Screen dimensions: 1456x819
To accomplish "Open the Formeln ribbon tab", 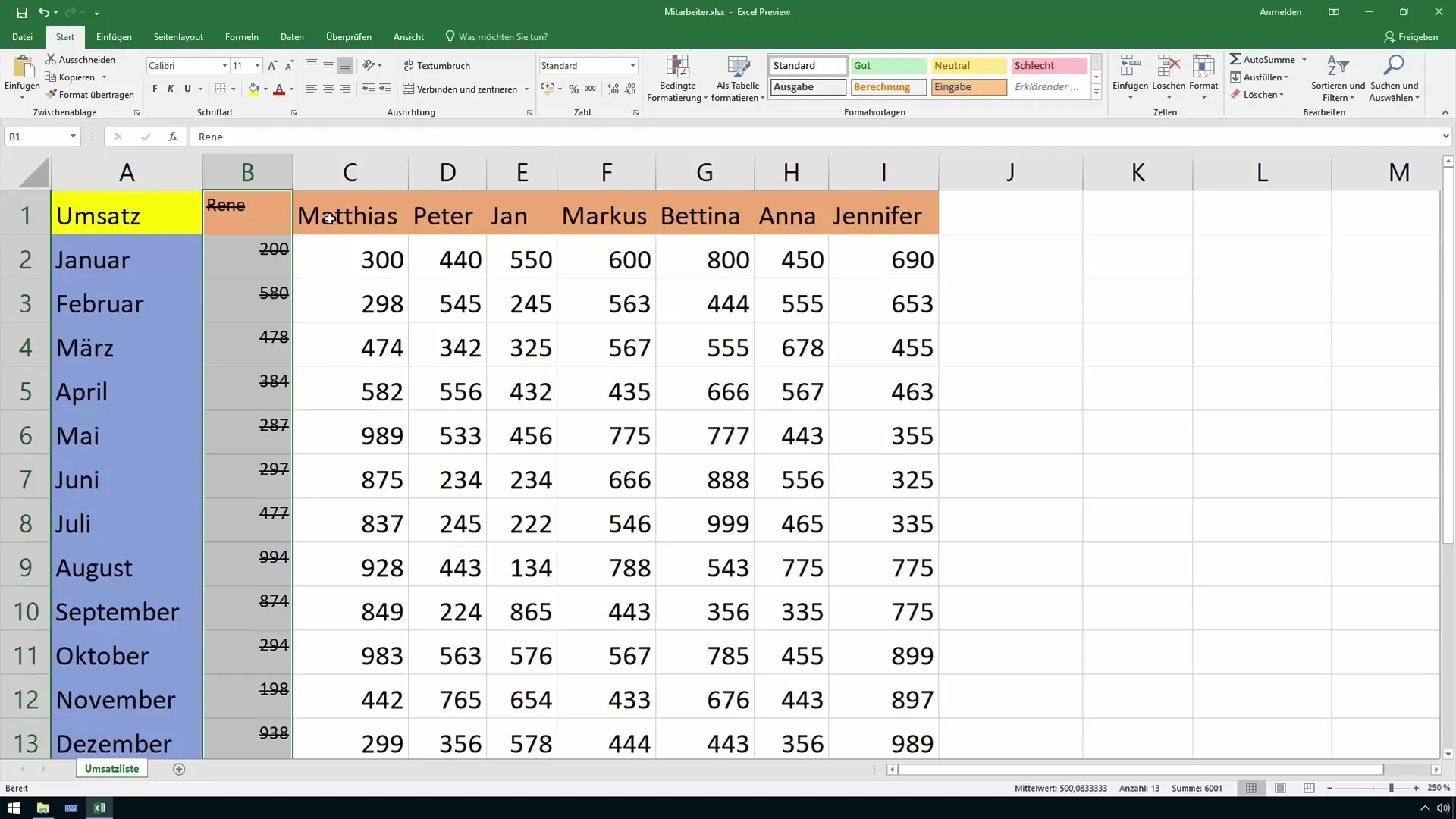I will [x=241, y=37].
